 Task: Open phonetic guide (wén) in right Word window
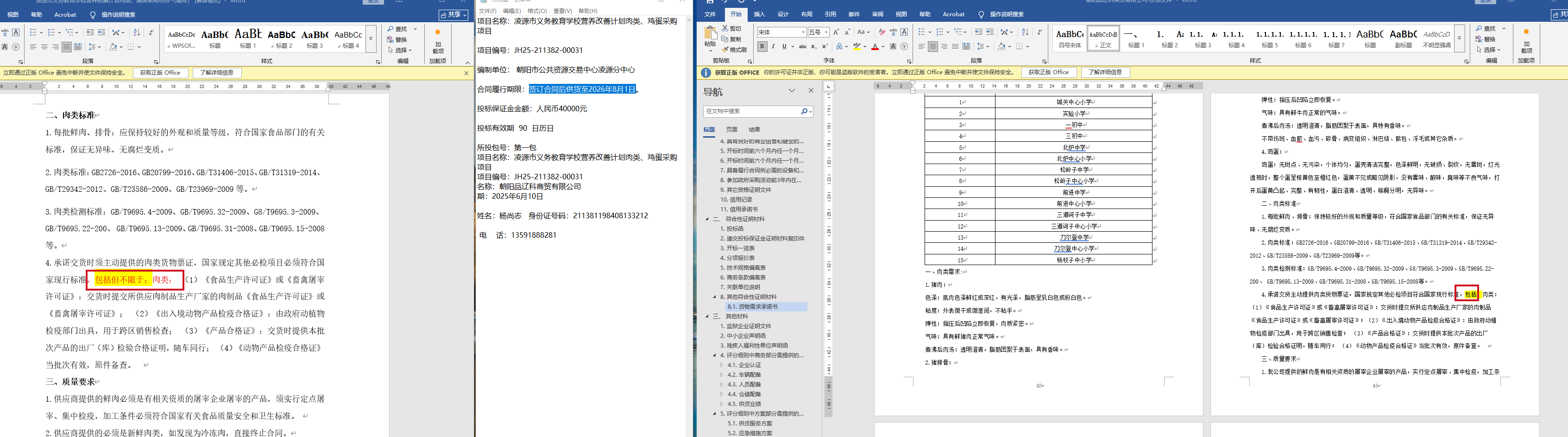pos(893,32)
